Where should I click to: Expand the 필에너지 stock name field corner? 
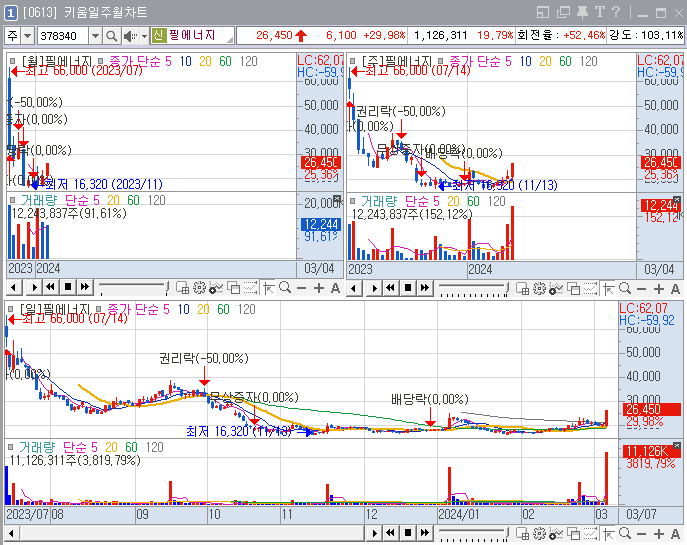pyautogui.click(x=230, y=40)
